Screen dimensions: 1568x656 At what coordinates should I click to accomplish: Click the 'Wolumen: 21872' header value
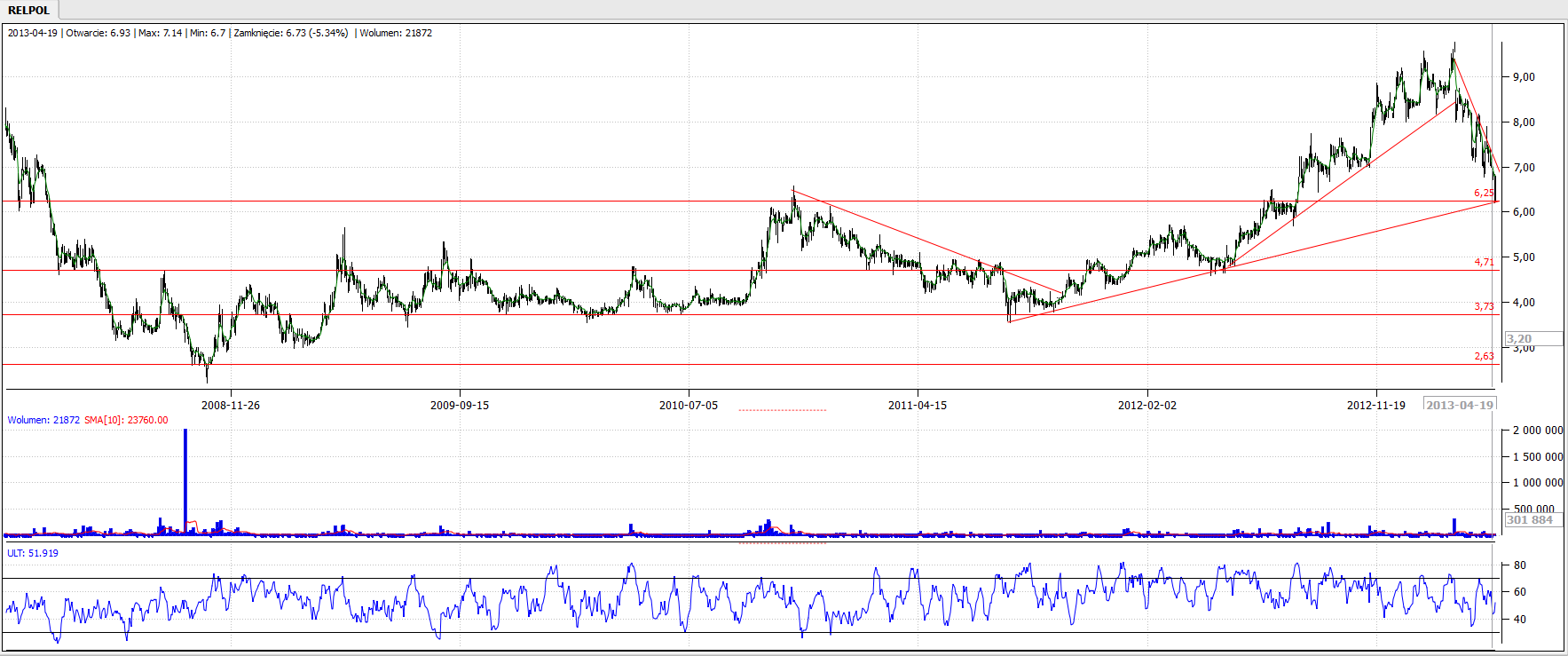coord(396,33)
